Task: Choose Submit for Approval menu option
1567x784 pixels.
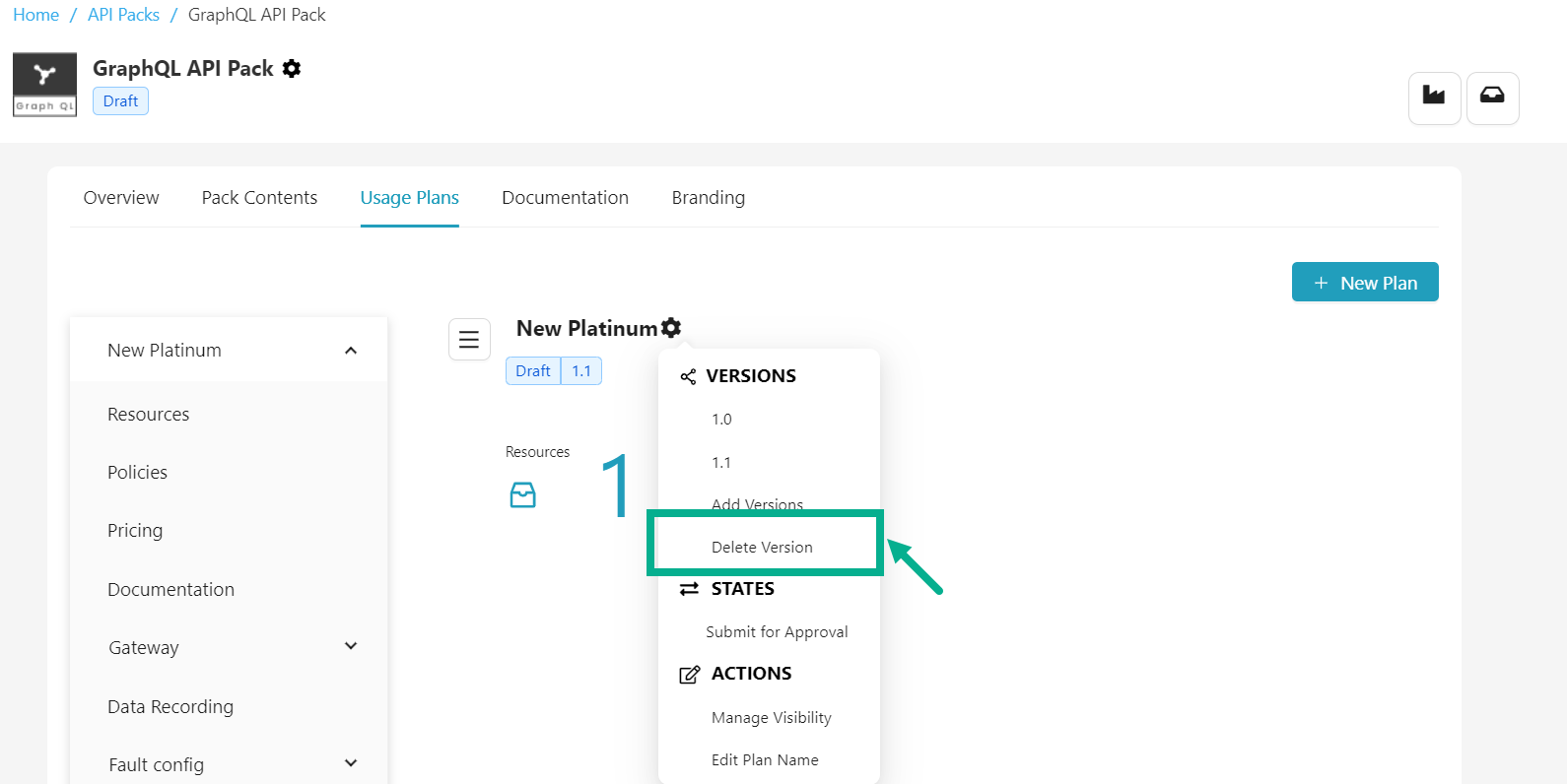Action: pyautogui.click(x=777, y=632)
